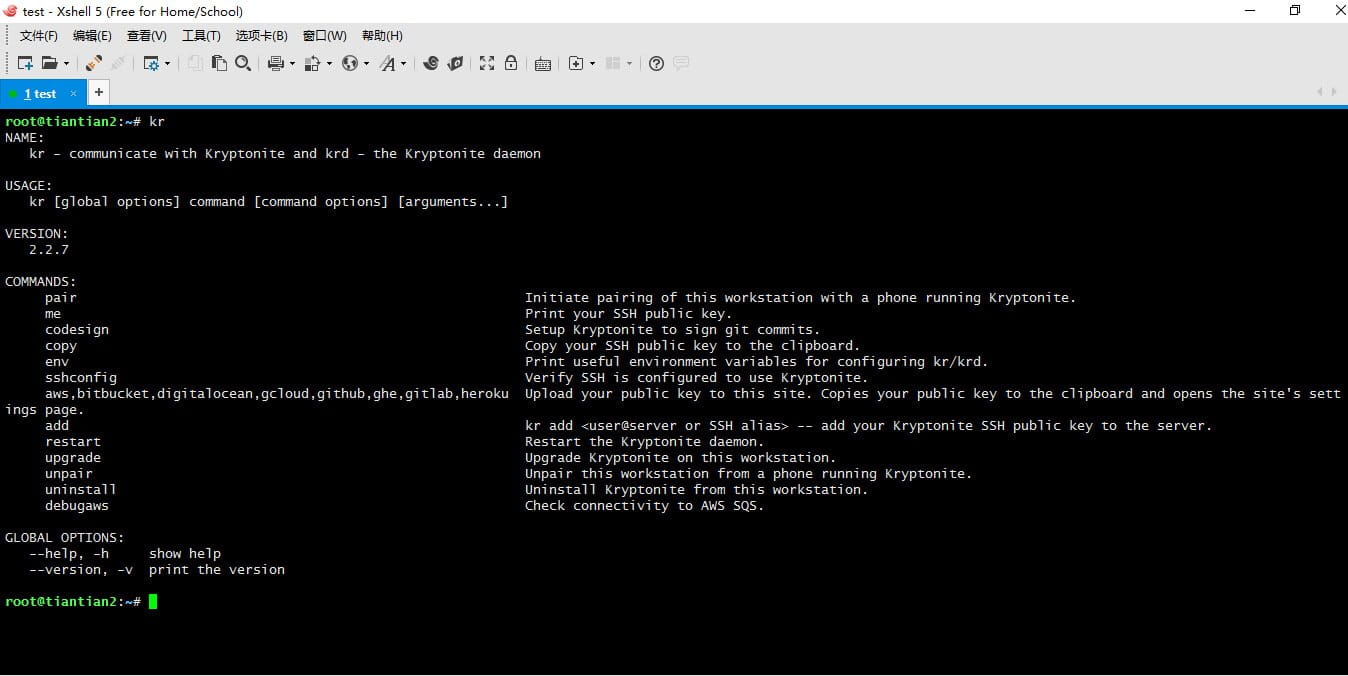The image size is (1348, 676).
Task: Expand the encoding globe dropdown arrow
Action: 366,63
